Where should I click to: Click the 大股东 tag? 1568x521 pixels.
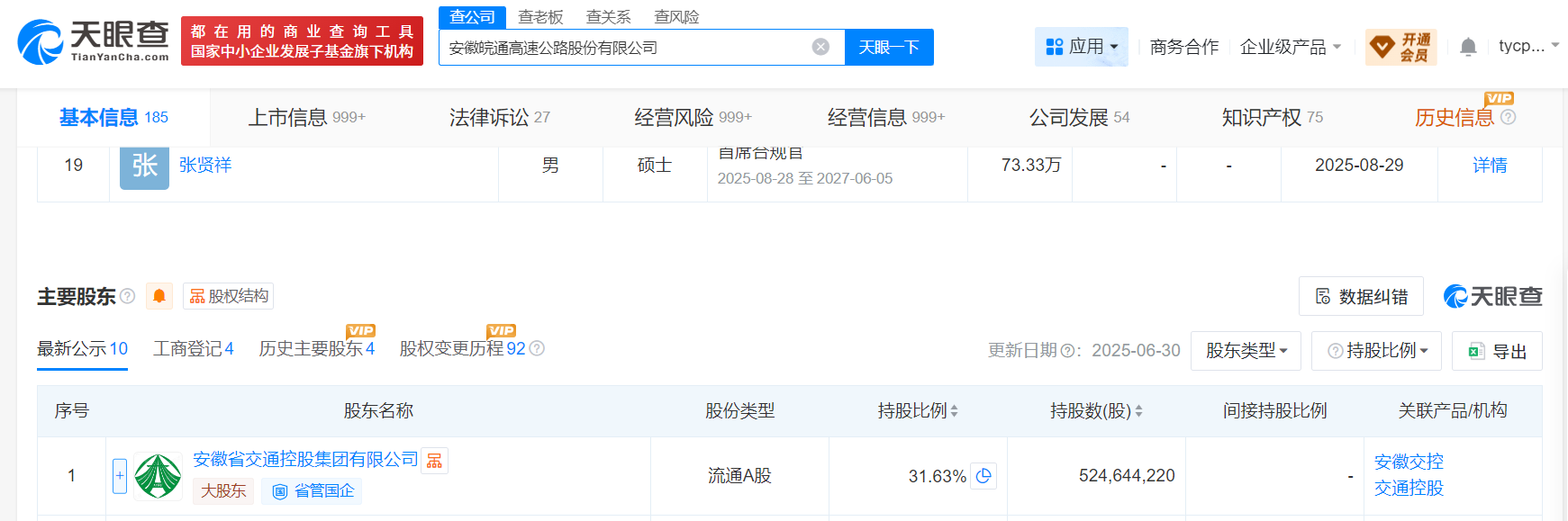[x=223, y=491]
